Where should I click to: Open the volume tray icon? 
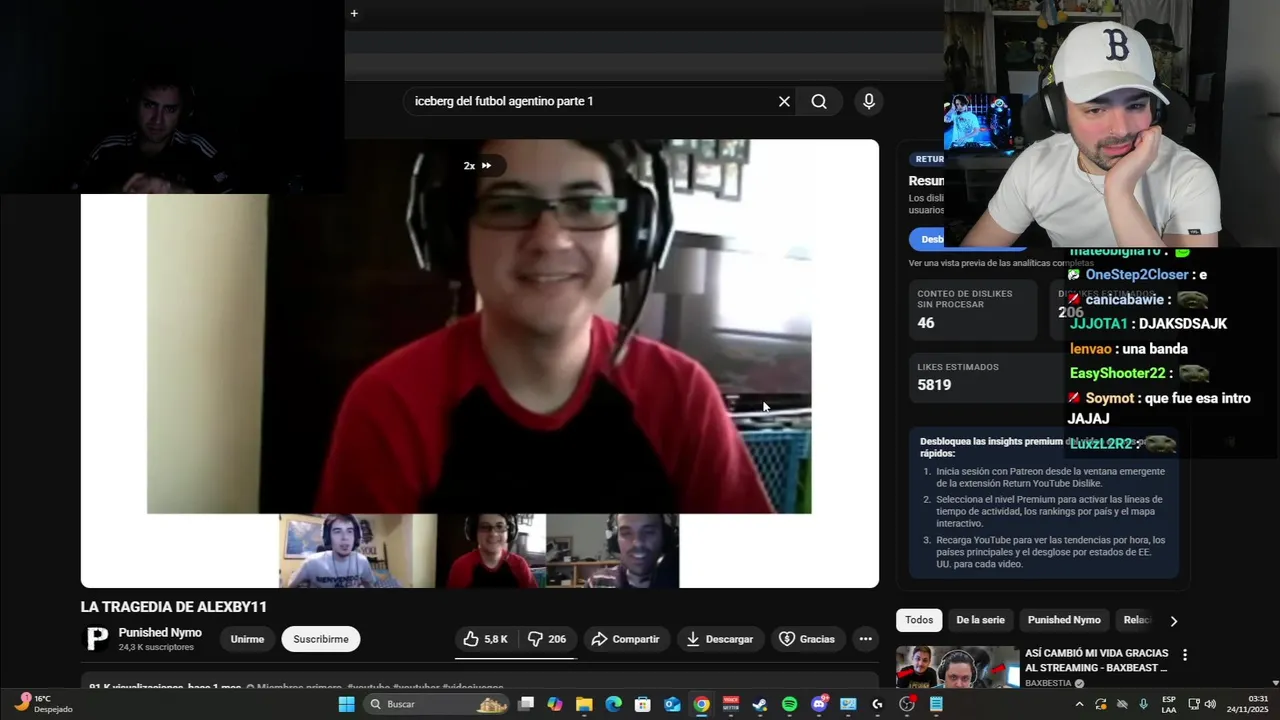pos(1209,704)
